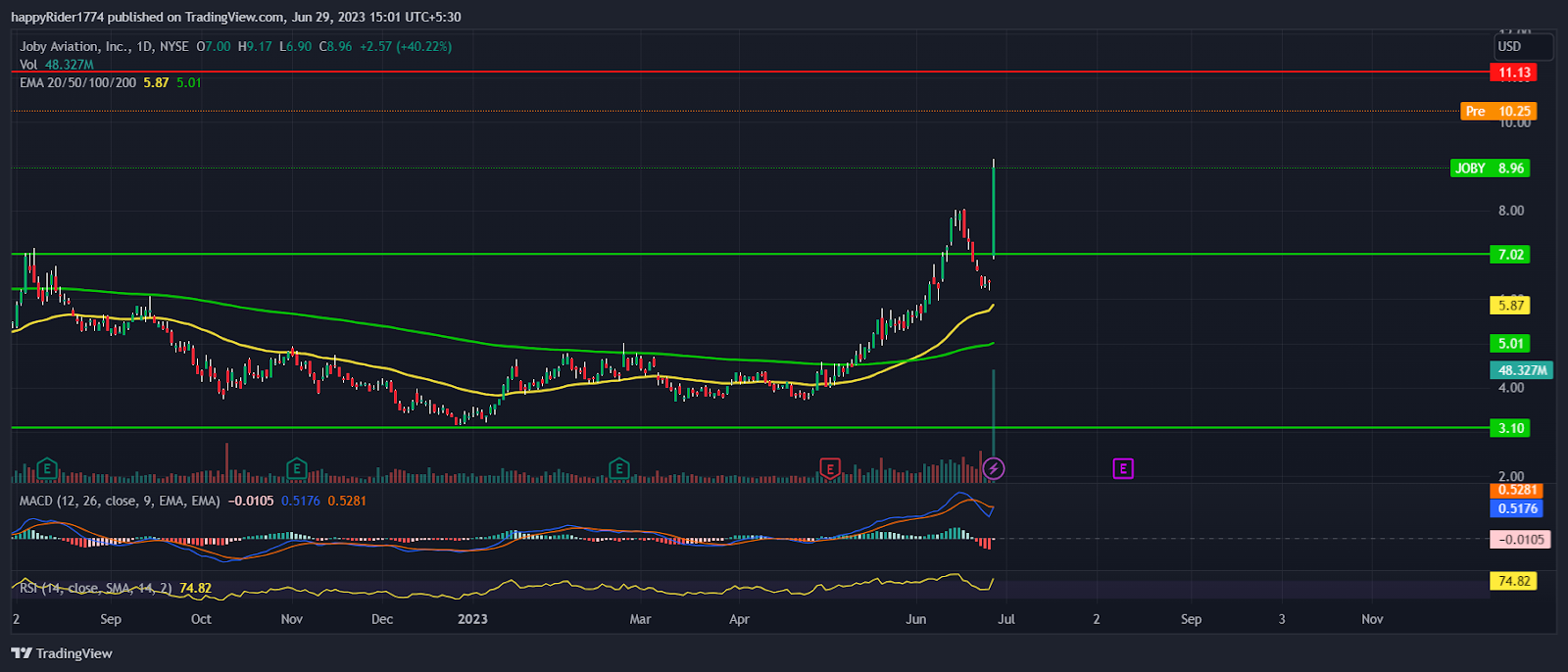Click the tall green volume bar at latest session
This screenshot has width=1568, height=672.
(994, 414)
